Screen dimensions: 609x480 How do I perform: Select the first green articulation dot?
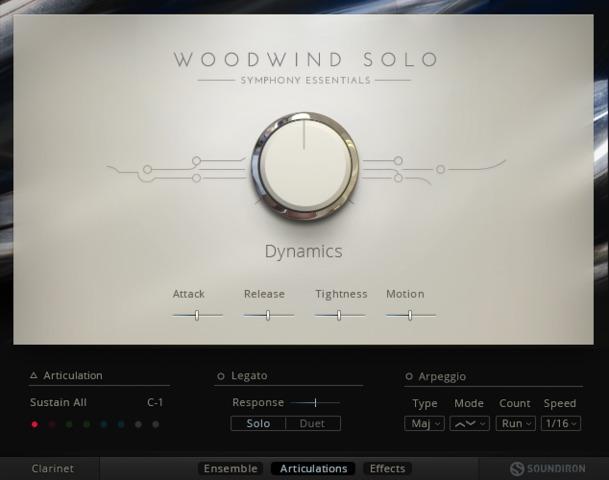click(69, 424)
